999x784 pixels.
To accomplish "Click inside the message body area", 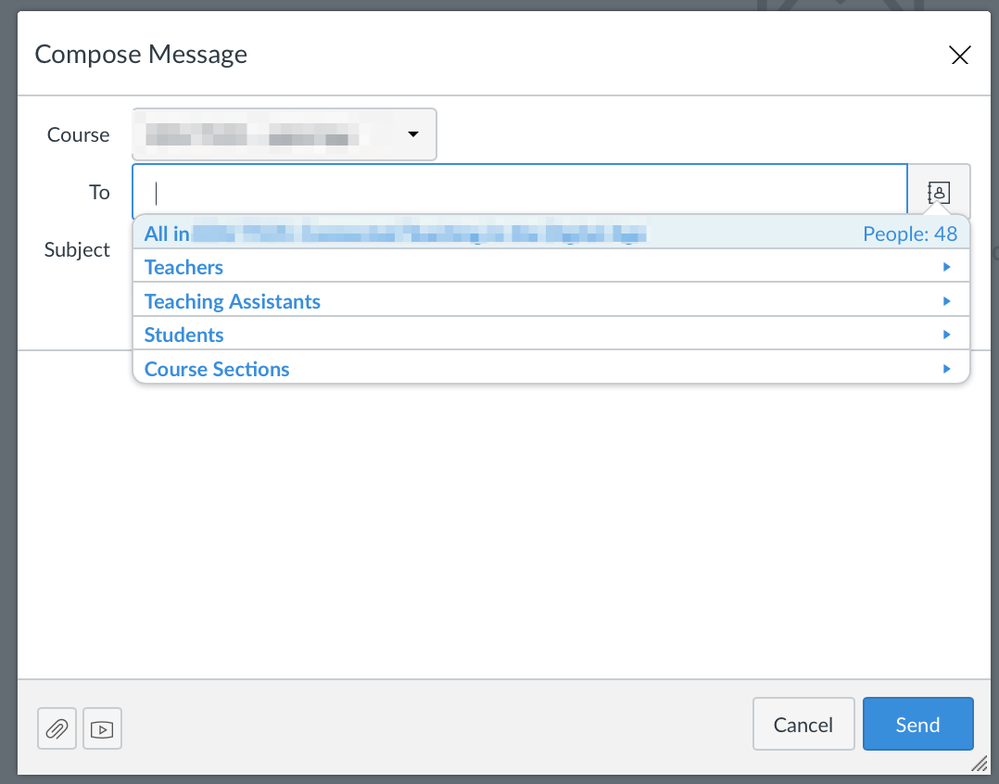I will point(500,520).
